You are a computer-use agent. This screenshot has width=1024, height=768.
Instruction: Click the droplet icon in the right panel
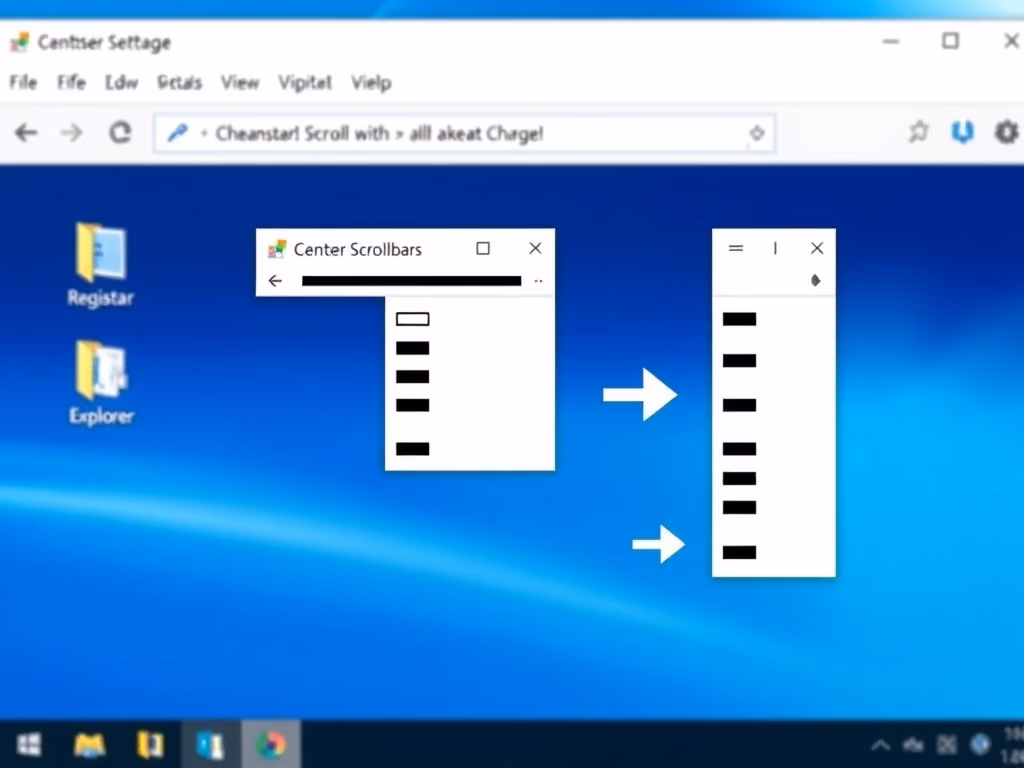click(x=815, y=281)
